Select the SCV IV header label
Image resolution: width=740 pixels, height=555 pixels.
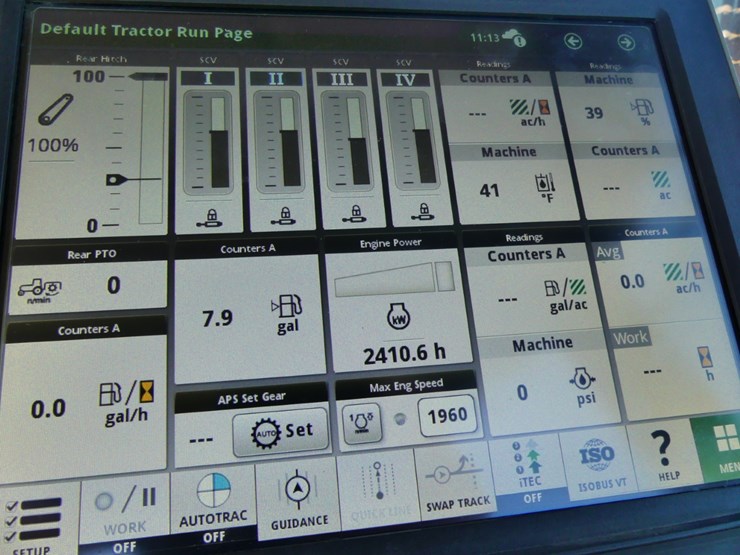(x=405, y=80)
